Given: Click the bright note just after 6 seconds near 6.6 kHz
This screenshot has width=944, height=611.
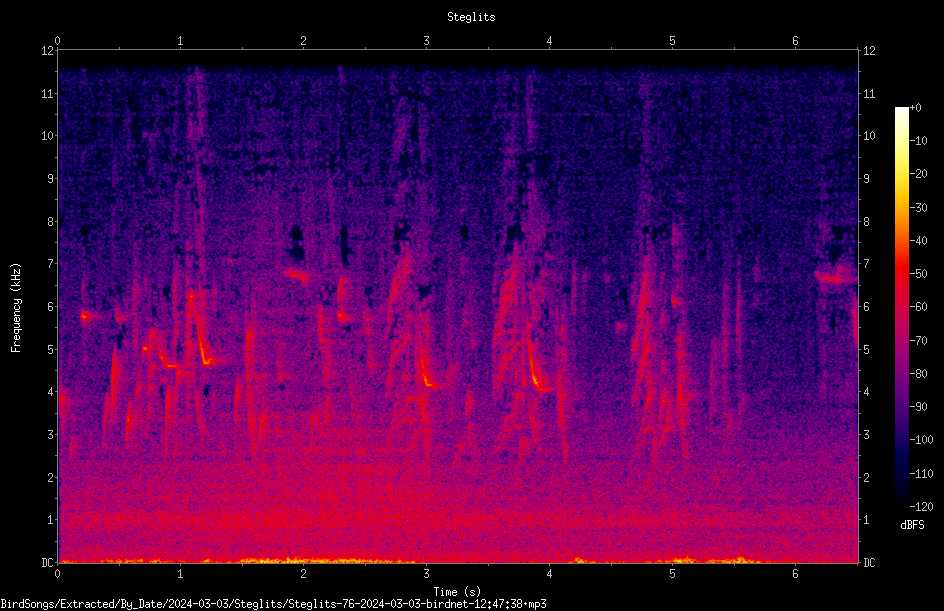Looking at the screenshot, I should tap(836, 278).
